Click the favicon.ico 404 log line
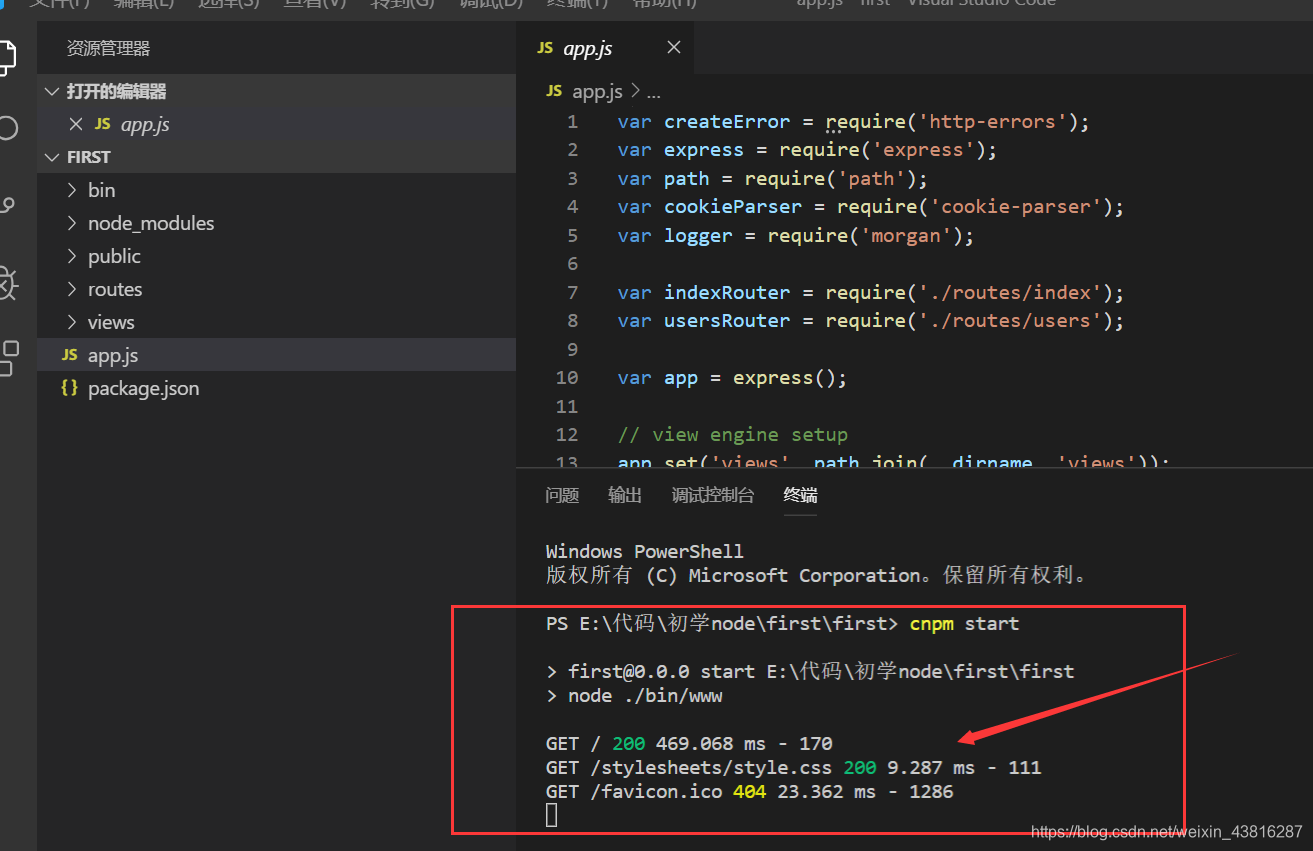The image size is (1313, 851). click(750, 792)
